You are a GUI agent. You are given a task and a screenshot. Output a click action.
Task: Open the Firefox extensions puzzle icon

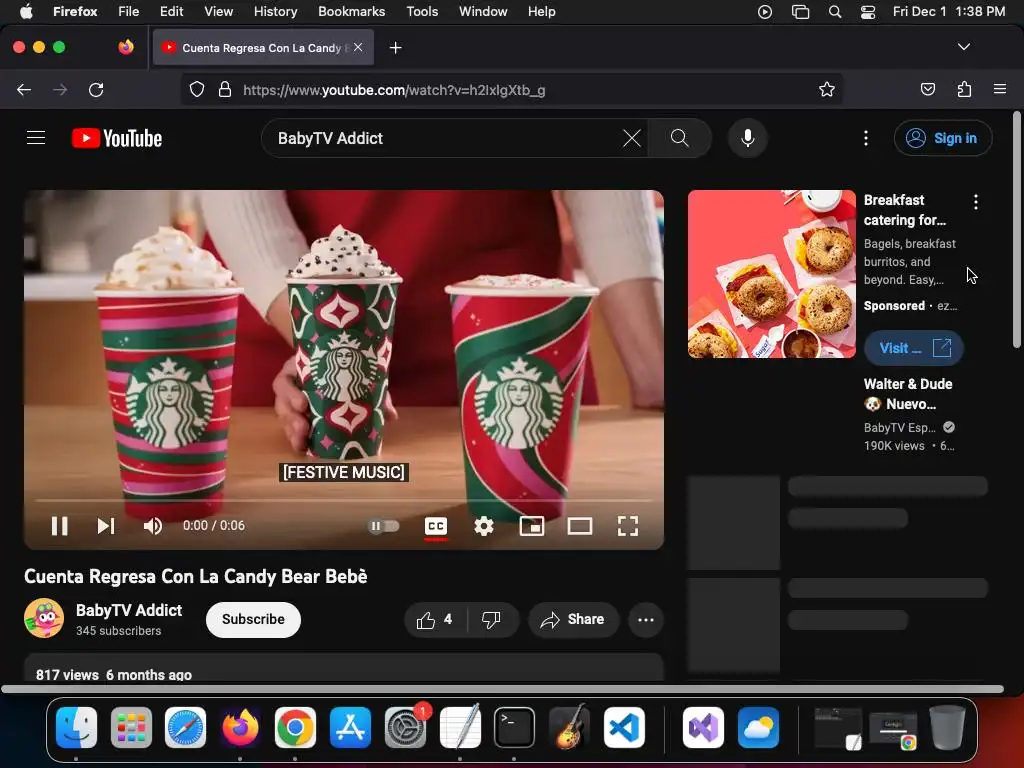pos(964,89)
